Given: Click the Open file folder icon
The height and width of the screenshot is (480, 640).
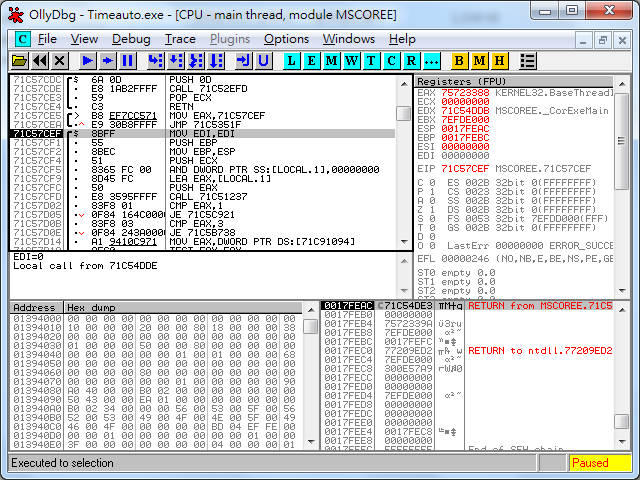Looking at the screenshot, I should tap(20, 61).
